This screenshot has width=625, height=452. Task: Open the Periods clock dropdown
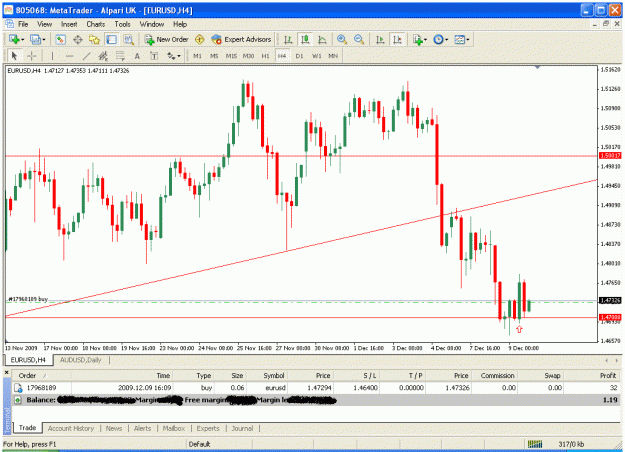441,39
